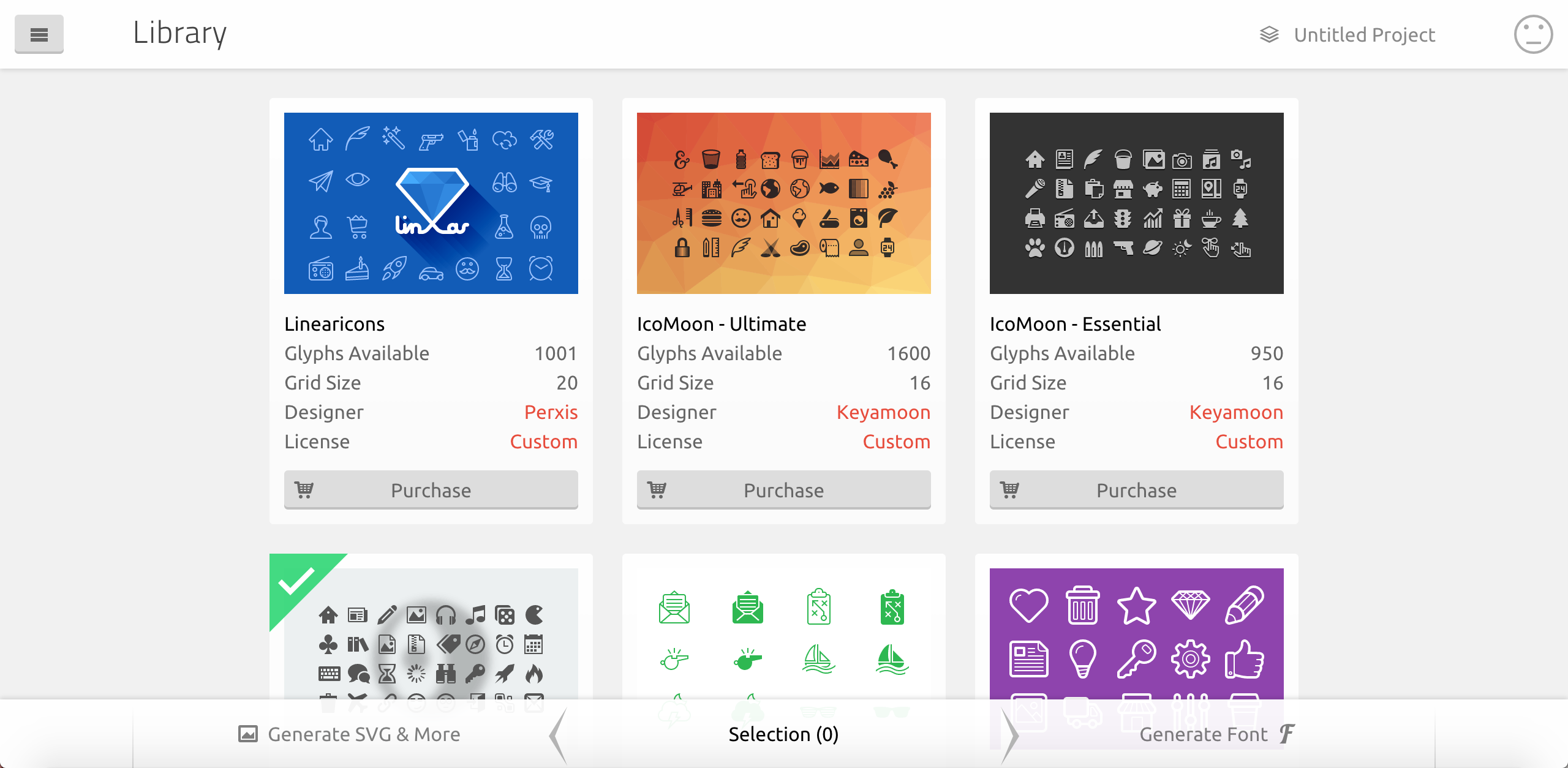The image size is (1568, 768).
Task: Click the cart icon in IcoMoon Ultimate Purchase
Action: (657, 489)
